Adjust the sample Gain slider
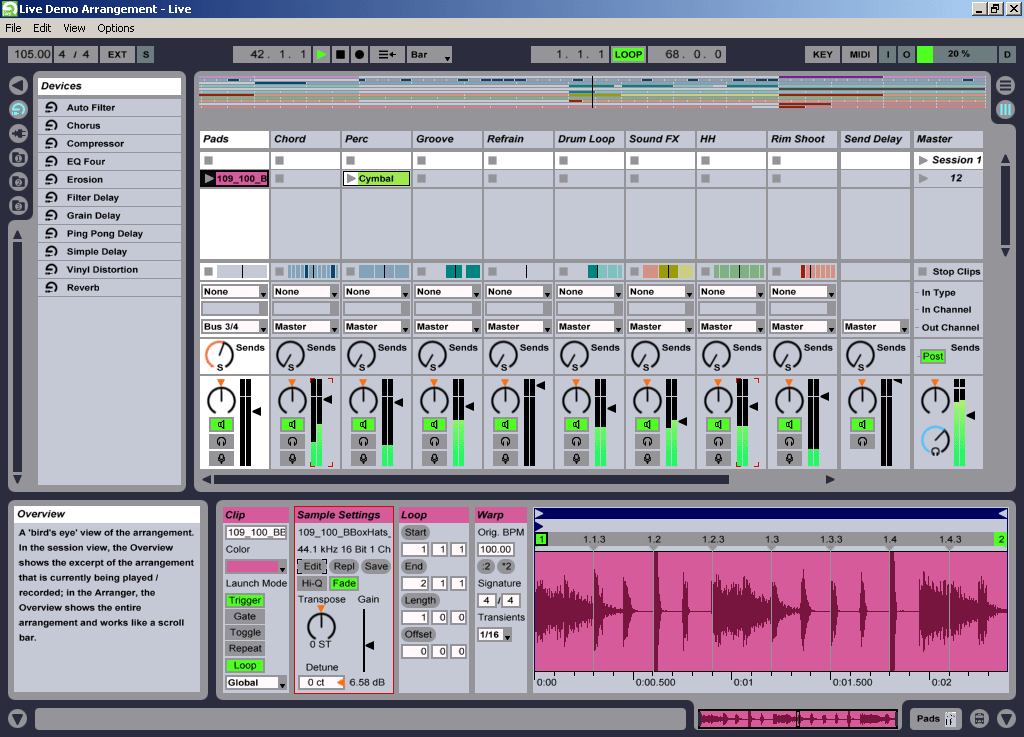Viewport: 1024px width, 737px height. click(369, 645)
